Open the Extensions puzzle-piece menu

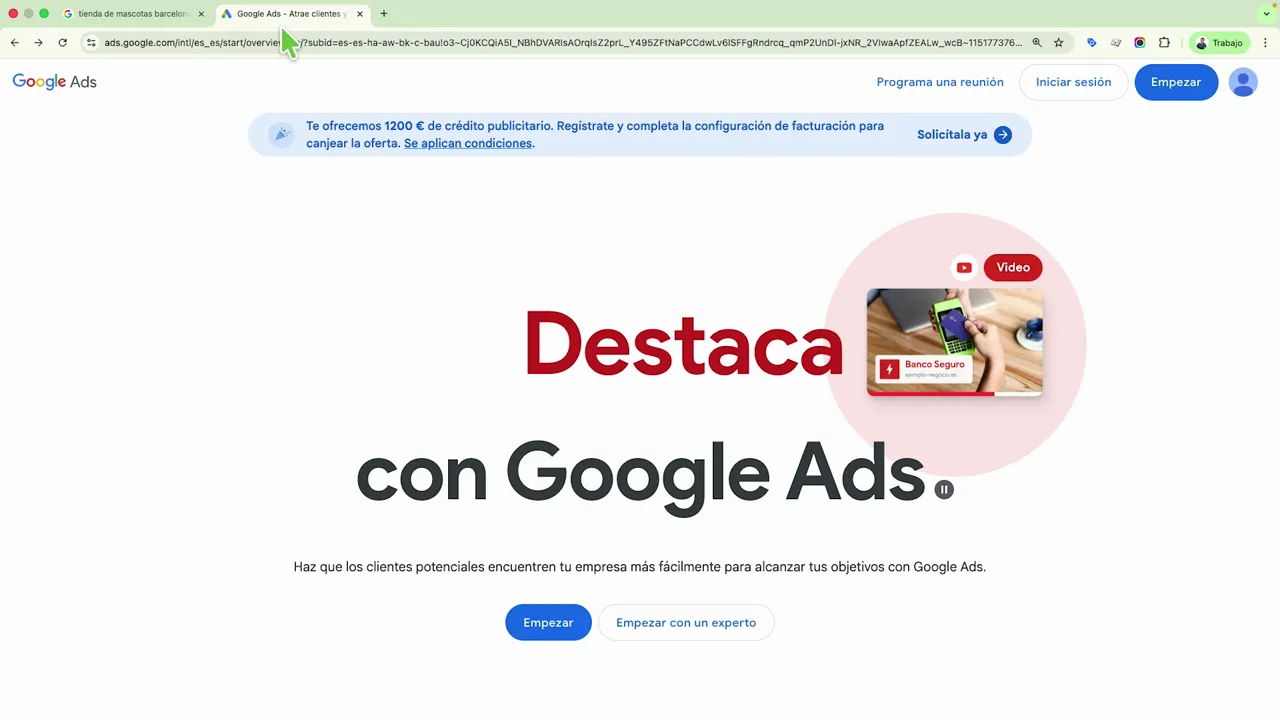(x=1164, y=43)
